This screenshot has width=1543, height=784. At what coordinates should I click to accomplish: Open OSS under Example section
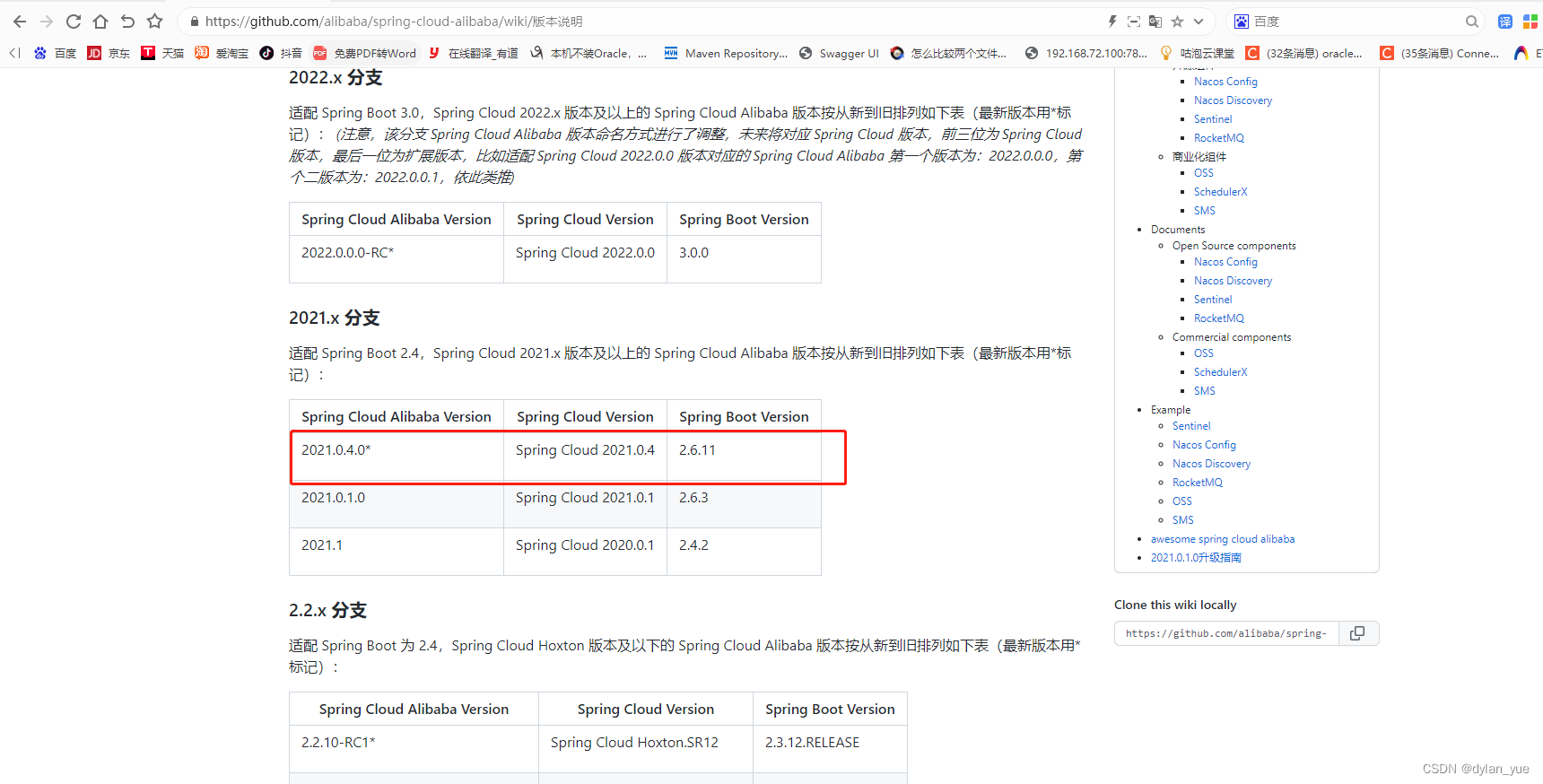1182,501
